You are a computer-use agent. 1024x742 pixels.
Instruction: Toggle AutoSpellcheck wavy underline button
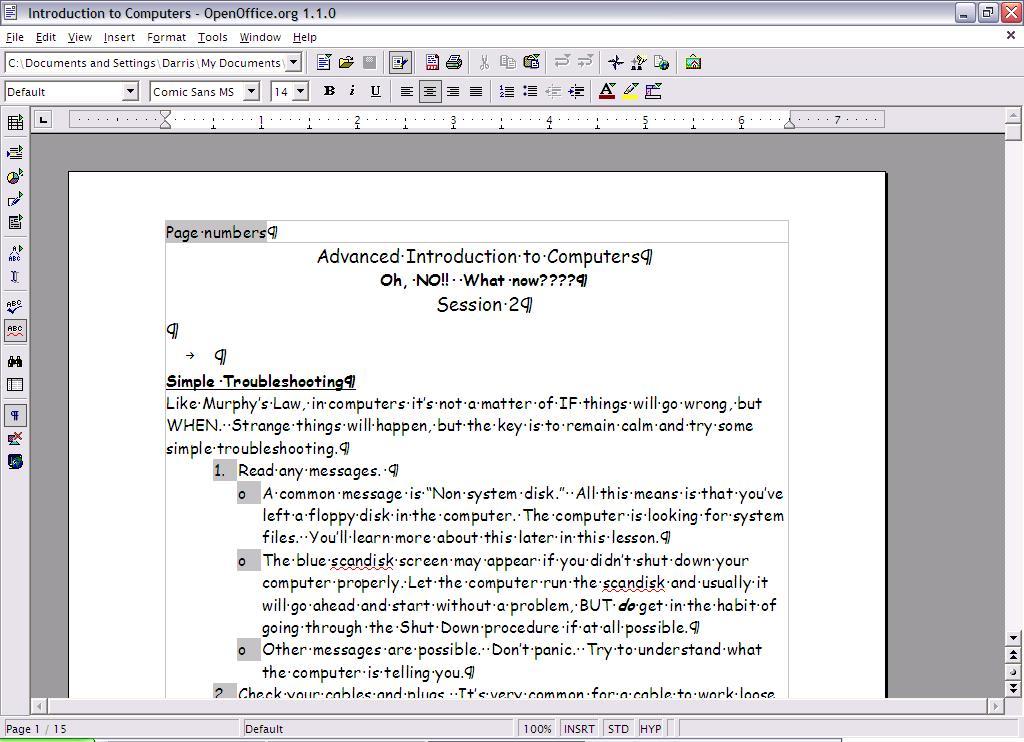[x=15, y=330]
